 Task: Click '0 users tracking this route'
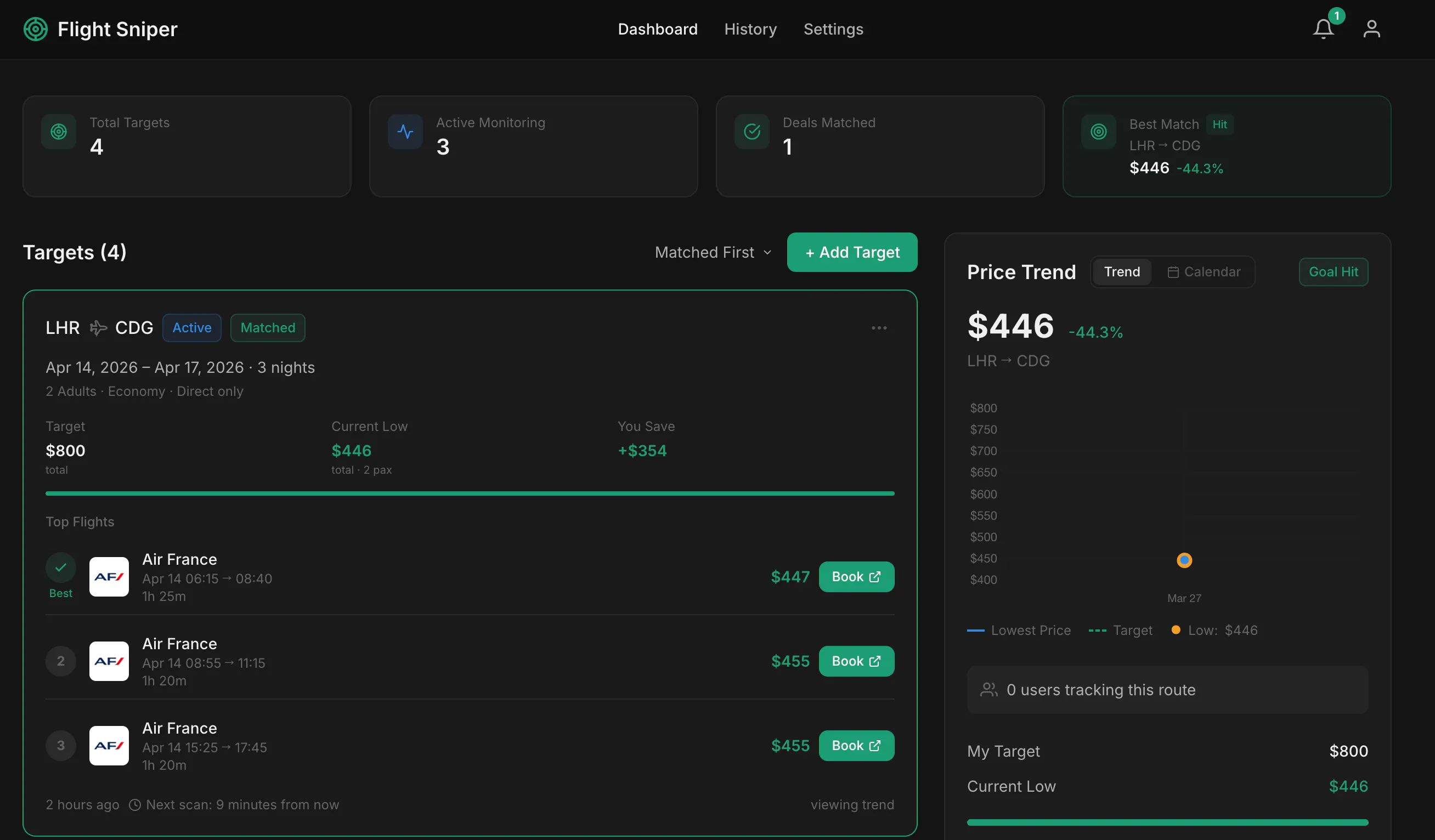point(1101,690)
